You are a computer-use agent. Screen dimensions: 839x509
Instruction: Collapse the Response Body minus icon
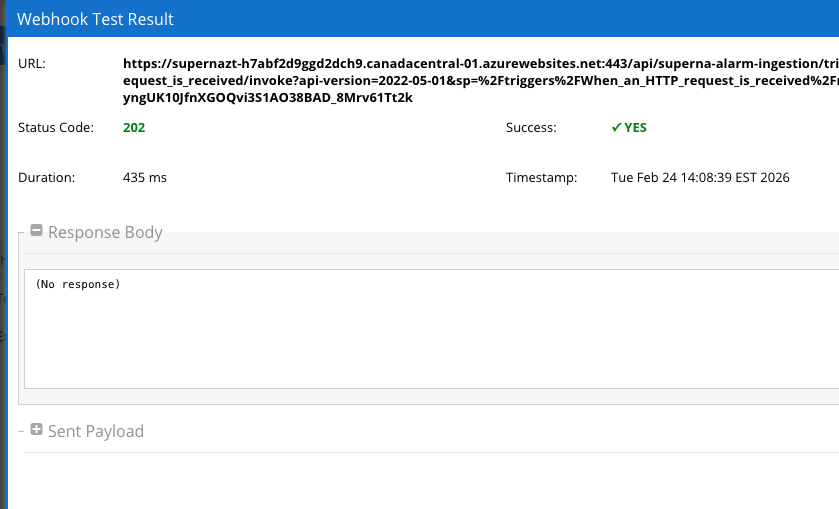[37, 231]
